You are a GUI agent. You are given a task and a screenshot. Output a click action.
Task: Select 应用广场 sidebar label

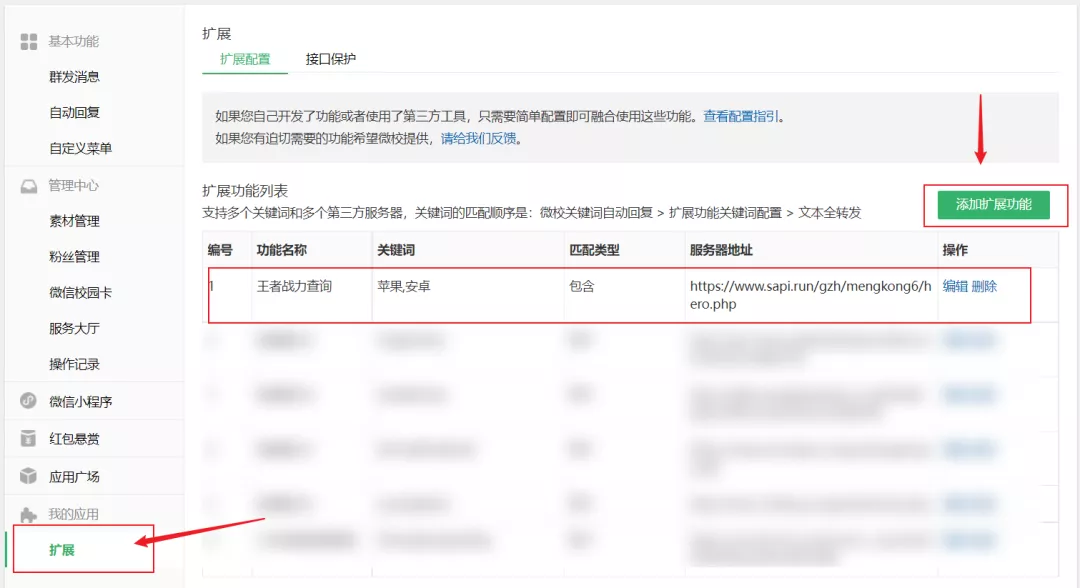[x=74, y=476]
